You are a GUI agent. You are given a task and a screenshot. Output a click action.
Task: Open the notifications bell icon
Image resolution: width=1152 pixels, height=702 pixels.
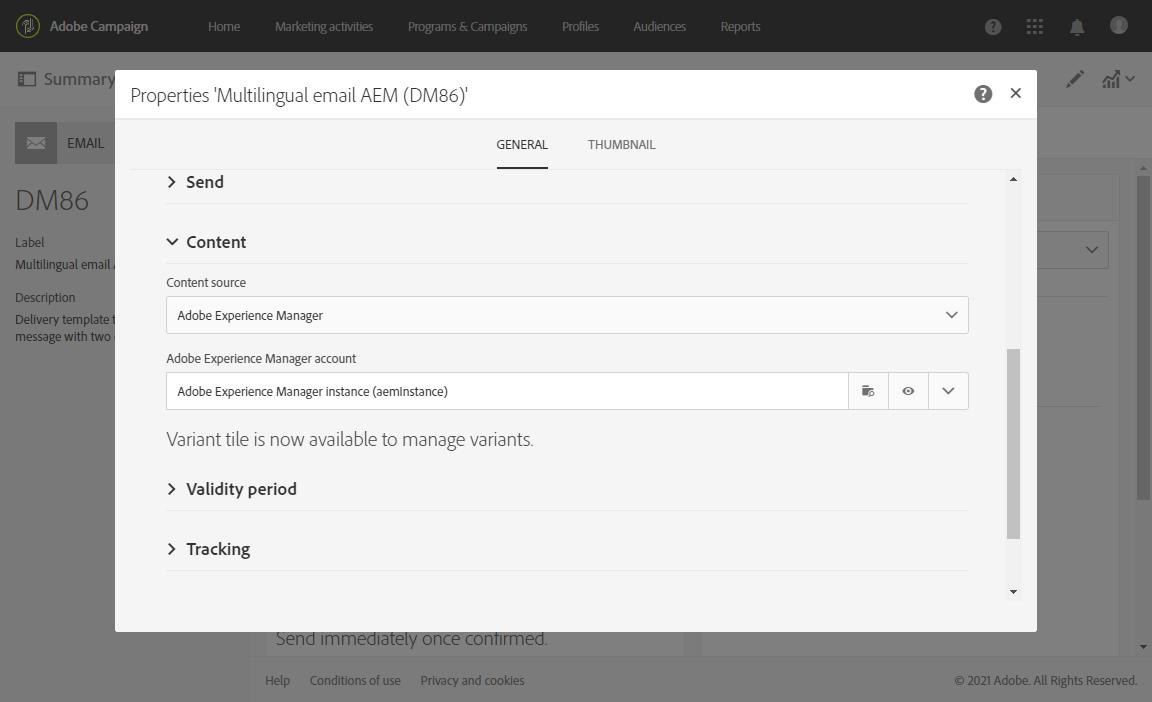1076,27
